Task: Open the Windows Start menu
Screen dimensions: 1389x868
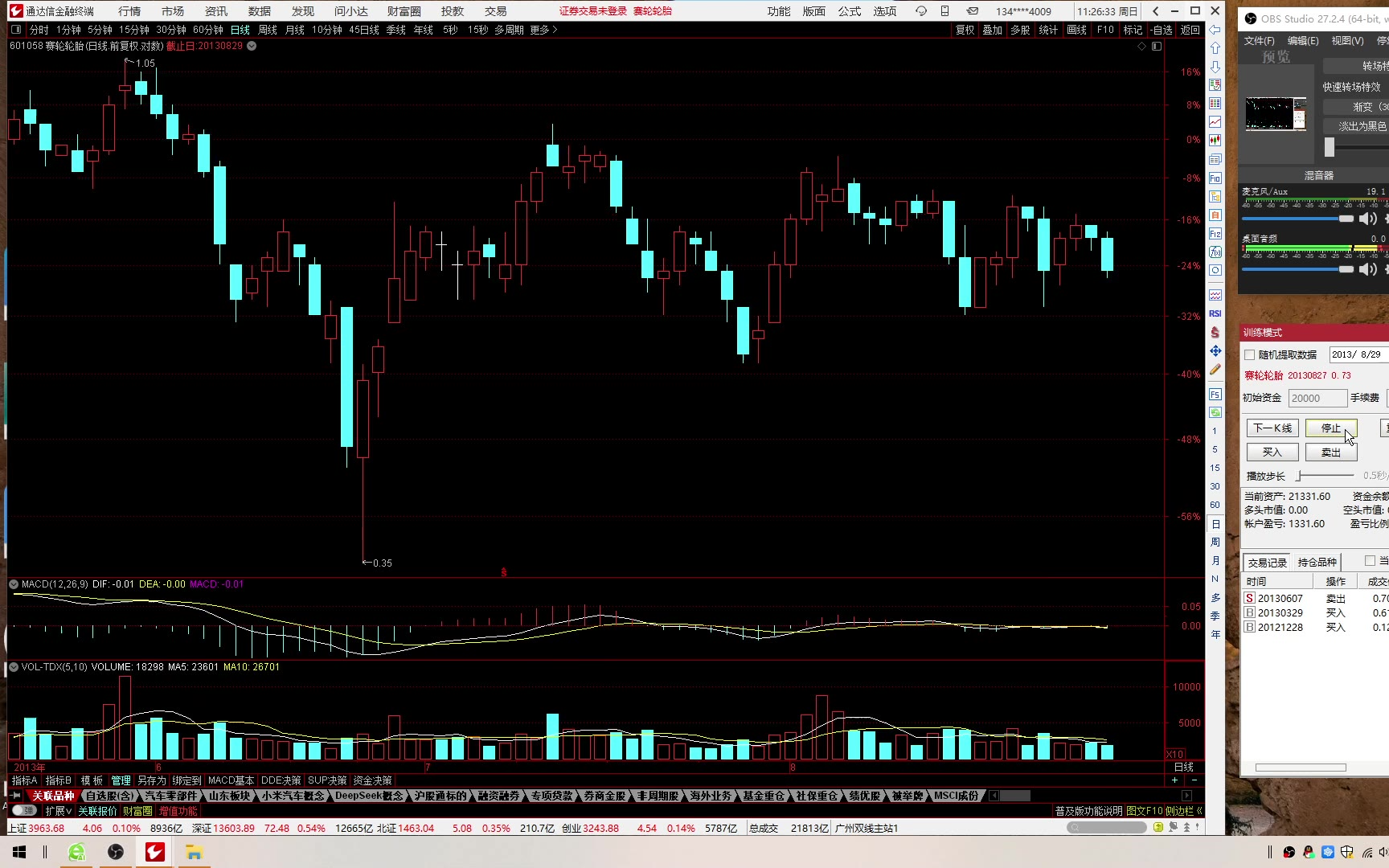Action: pyautogui.click(x=19, y=852)
